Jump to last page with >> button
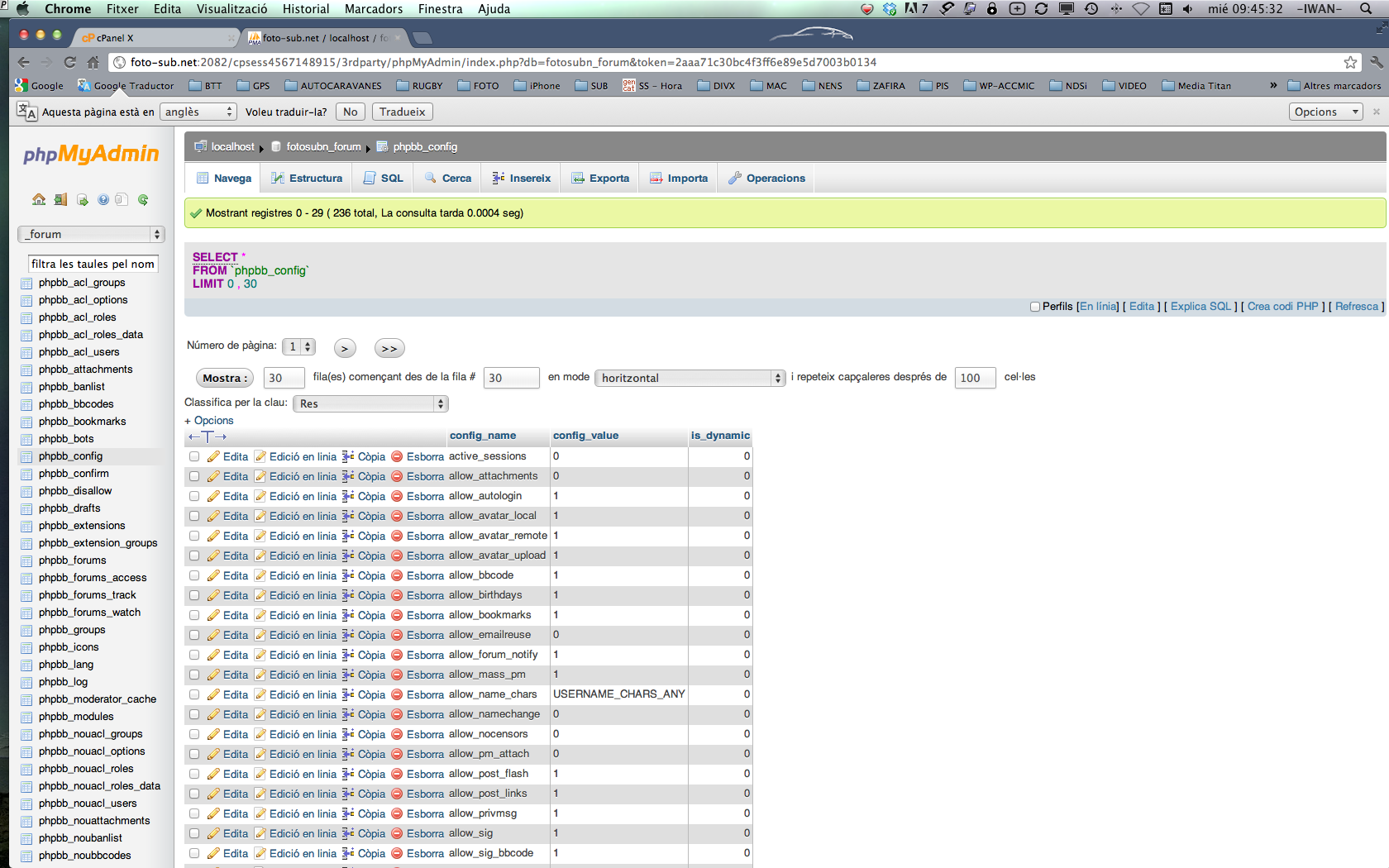This screenshot has height=868, width=1389. point(389,348)
